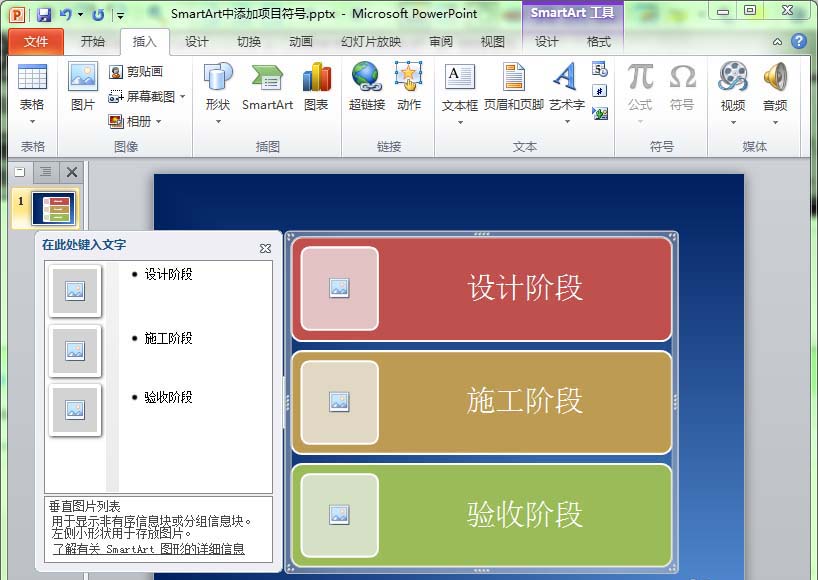
Task: Close the 在此处键入文字 text pane
Action: click(265, 248)
